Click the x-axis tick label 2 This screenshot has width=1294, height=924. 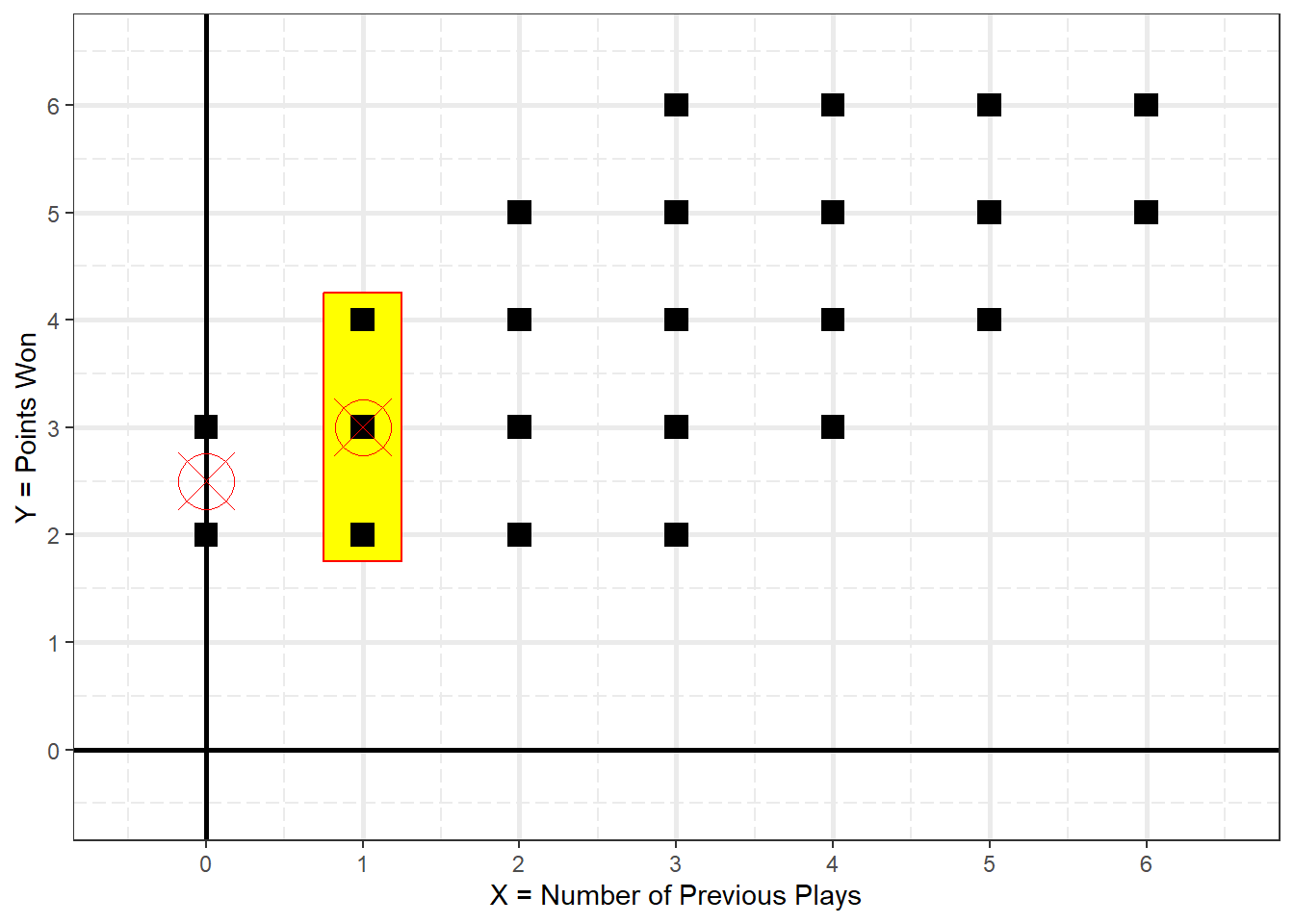tap(519, 864)
